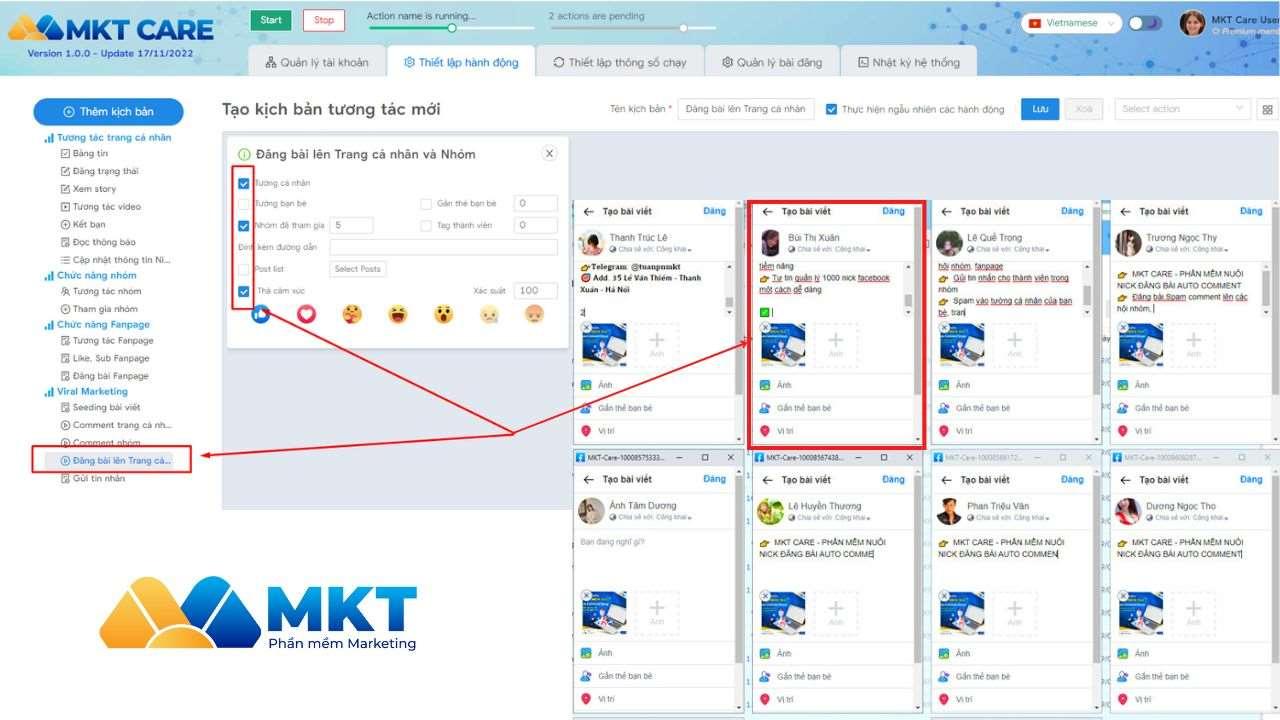Viewport: 1280px width, 720px height.
Task: Switch to Nhật ký hệ thống tab
Action: tap(909, 62)
